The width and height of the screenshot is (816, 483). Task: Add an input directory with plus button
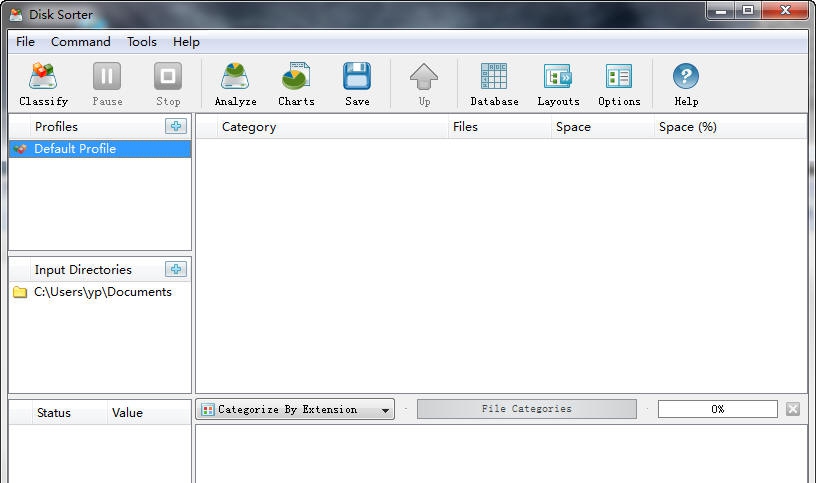(176, 269)
